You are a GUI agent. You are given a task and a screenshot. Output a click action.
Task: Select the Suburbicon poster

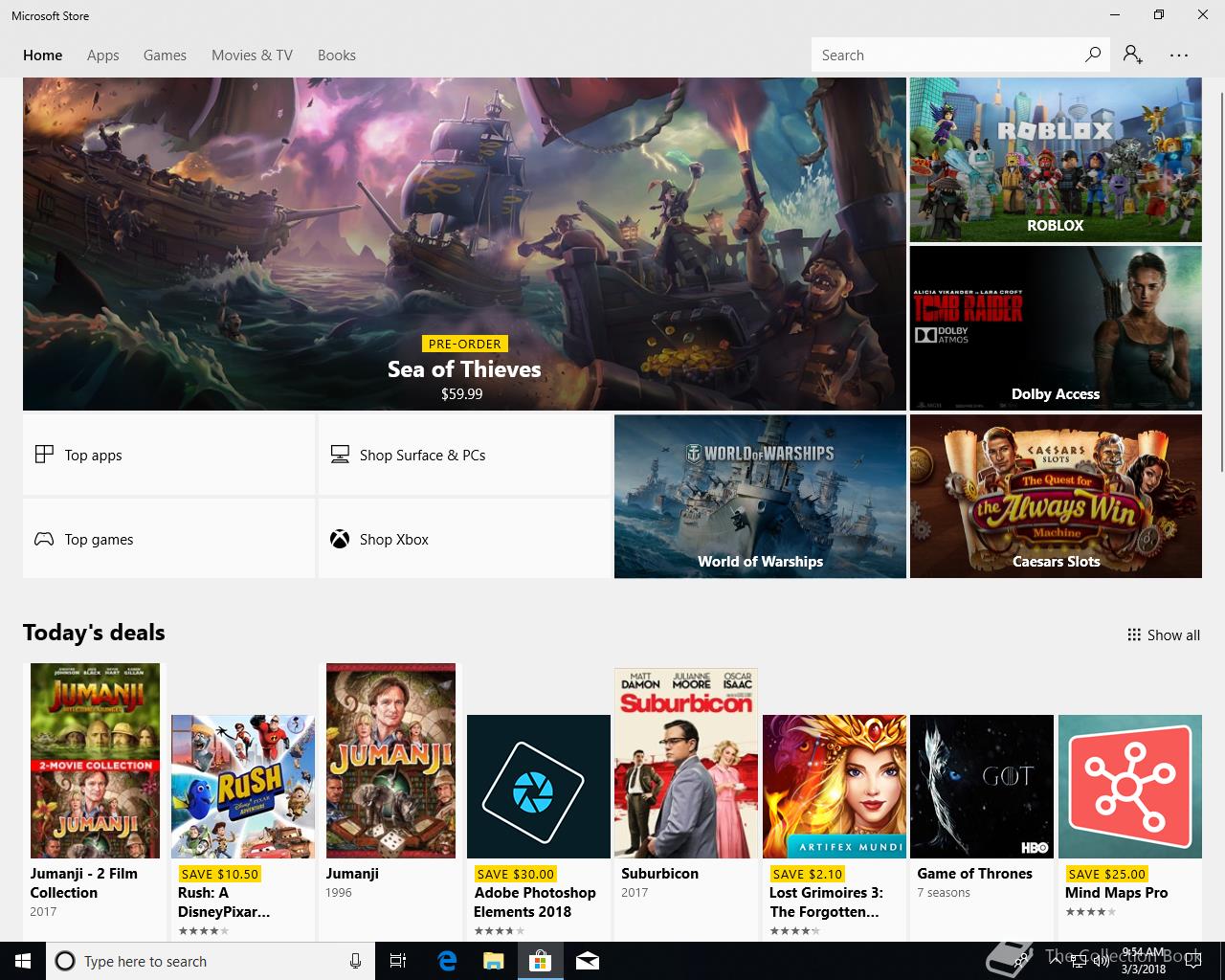pyautogui.click(x=686, y=763)
